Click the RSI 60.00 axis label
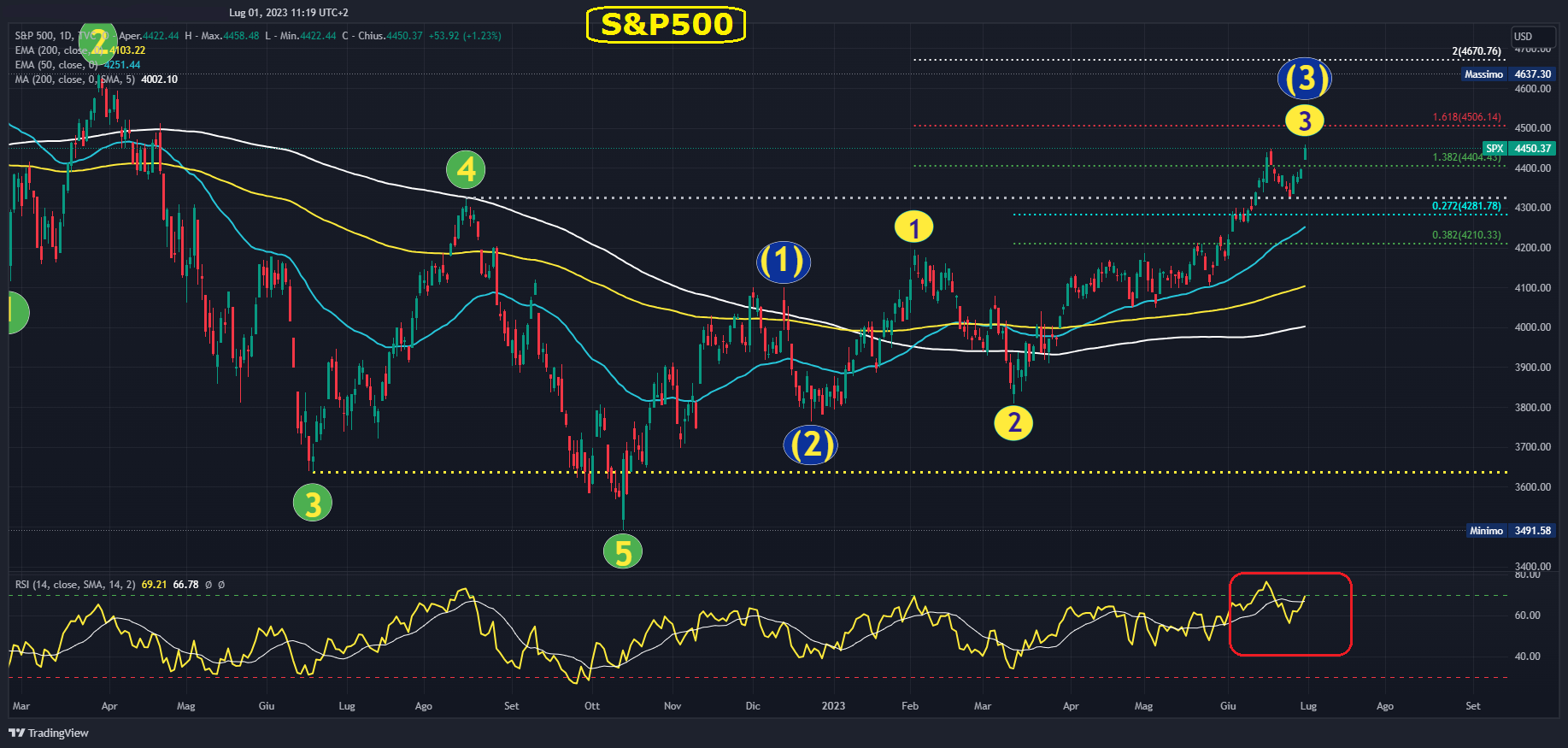Image resolution: width=1568 pixels, height=748 pixels. [1528, 615]
